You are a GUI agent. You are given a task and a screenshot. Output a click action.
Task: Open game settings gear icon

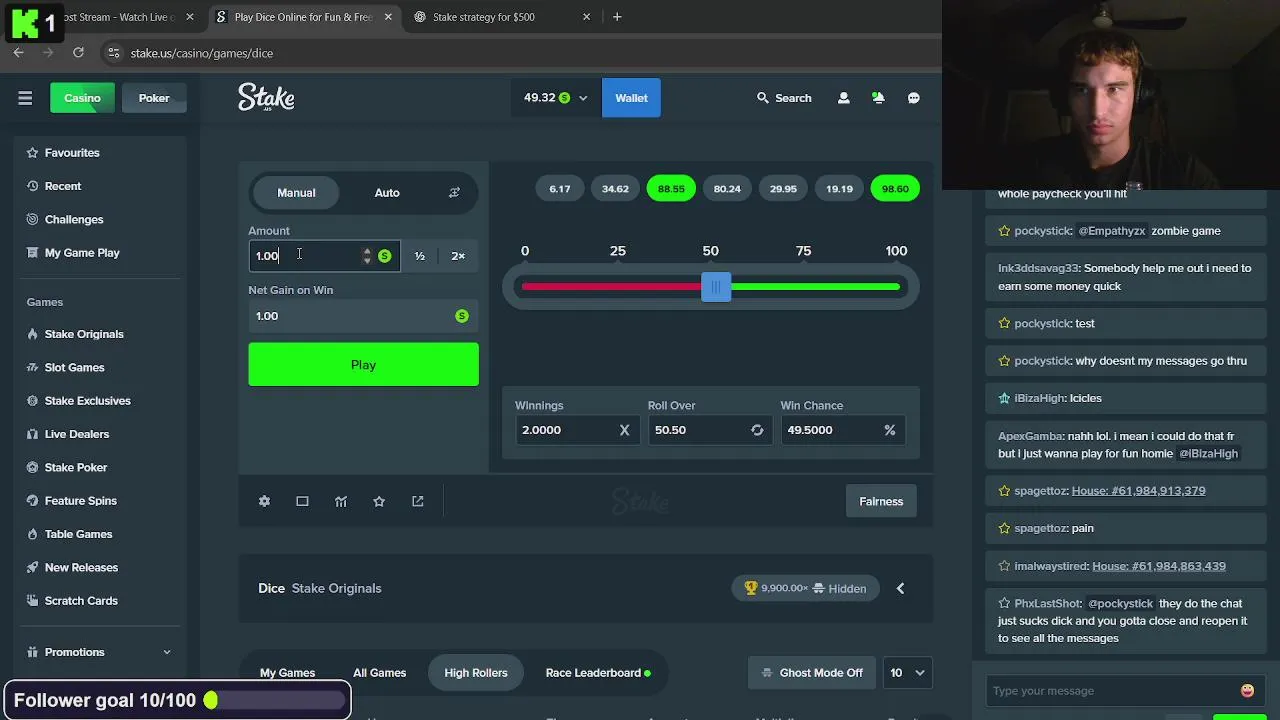[x=264, y=501]
